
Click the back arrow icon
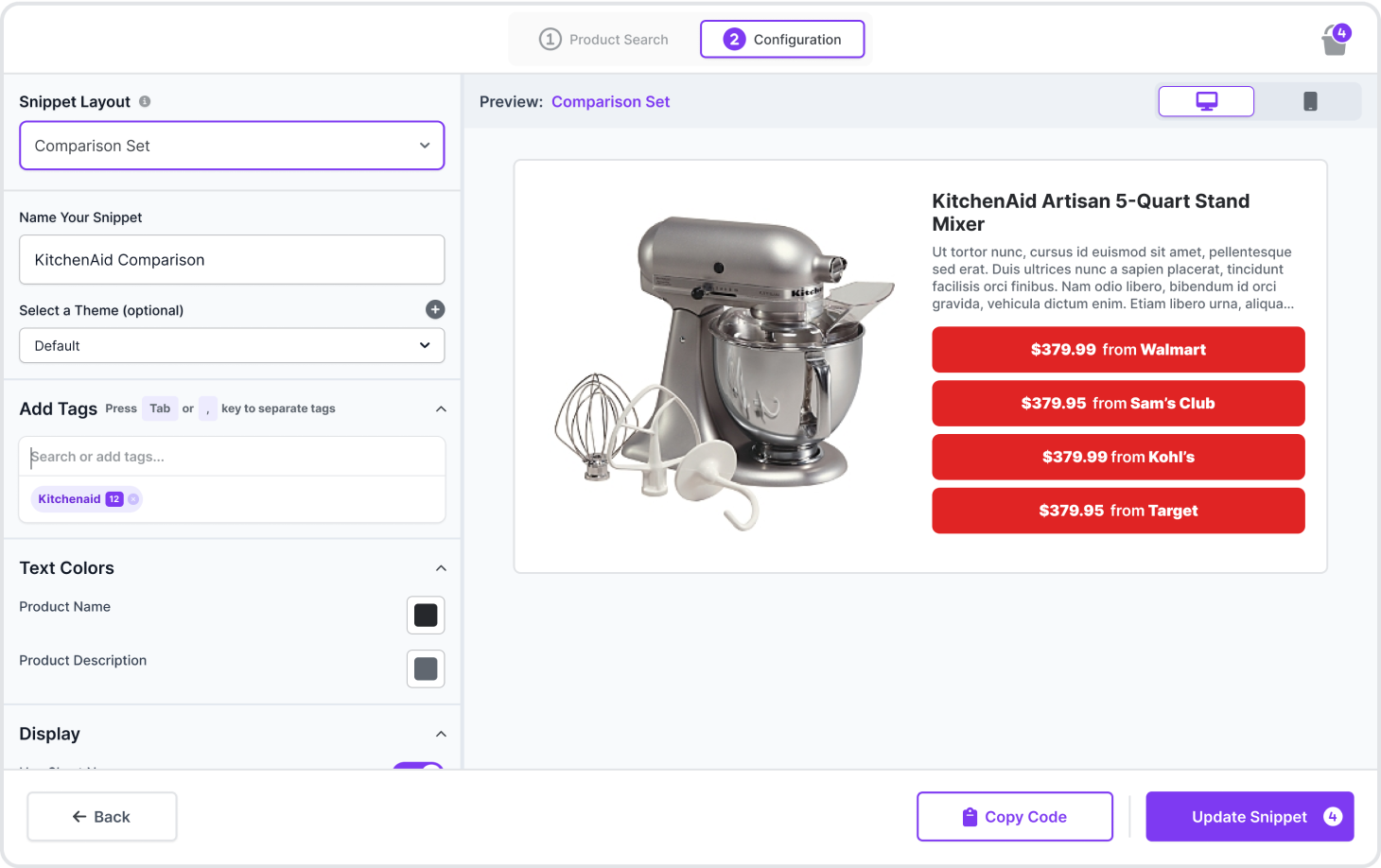[79, 817]
